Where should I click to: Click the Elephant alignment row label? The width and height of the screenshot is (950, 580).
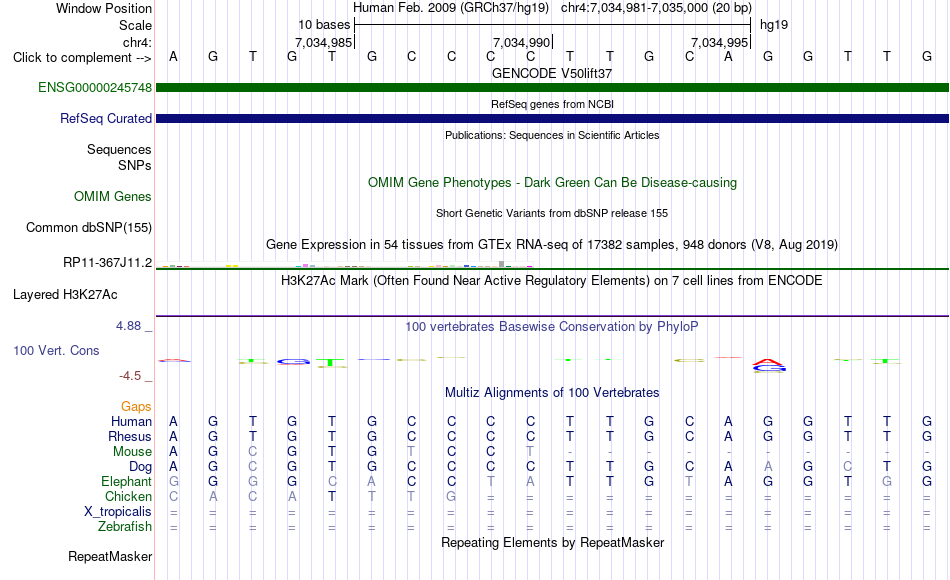pos(127,482)
